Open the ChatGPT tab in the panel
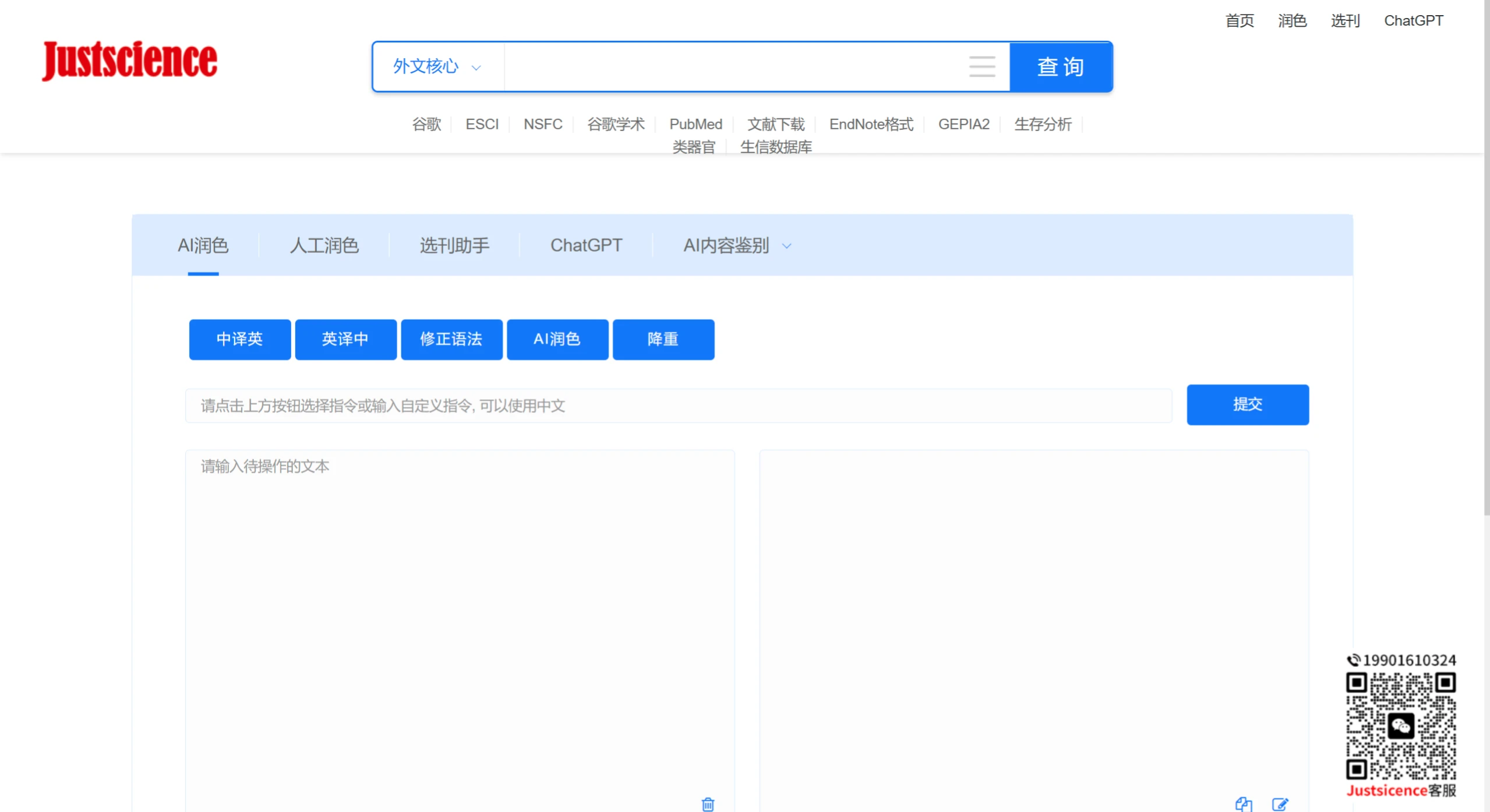This screenshot has width=1490, height=812. tap(585, 245)
